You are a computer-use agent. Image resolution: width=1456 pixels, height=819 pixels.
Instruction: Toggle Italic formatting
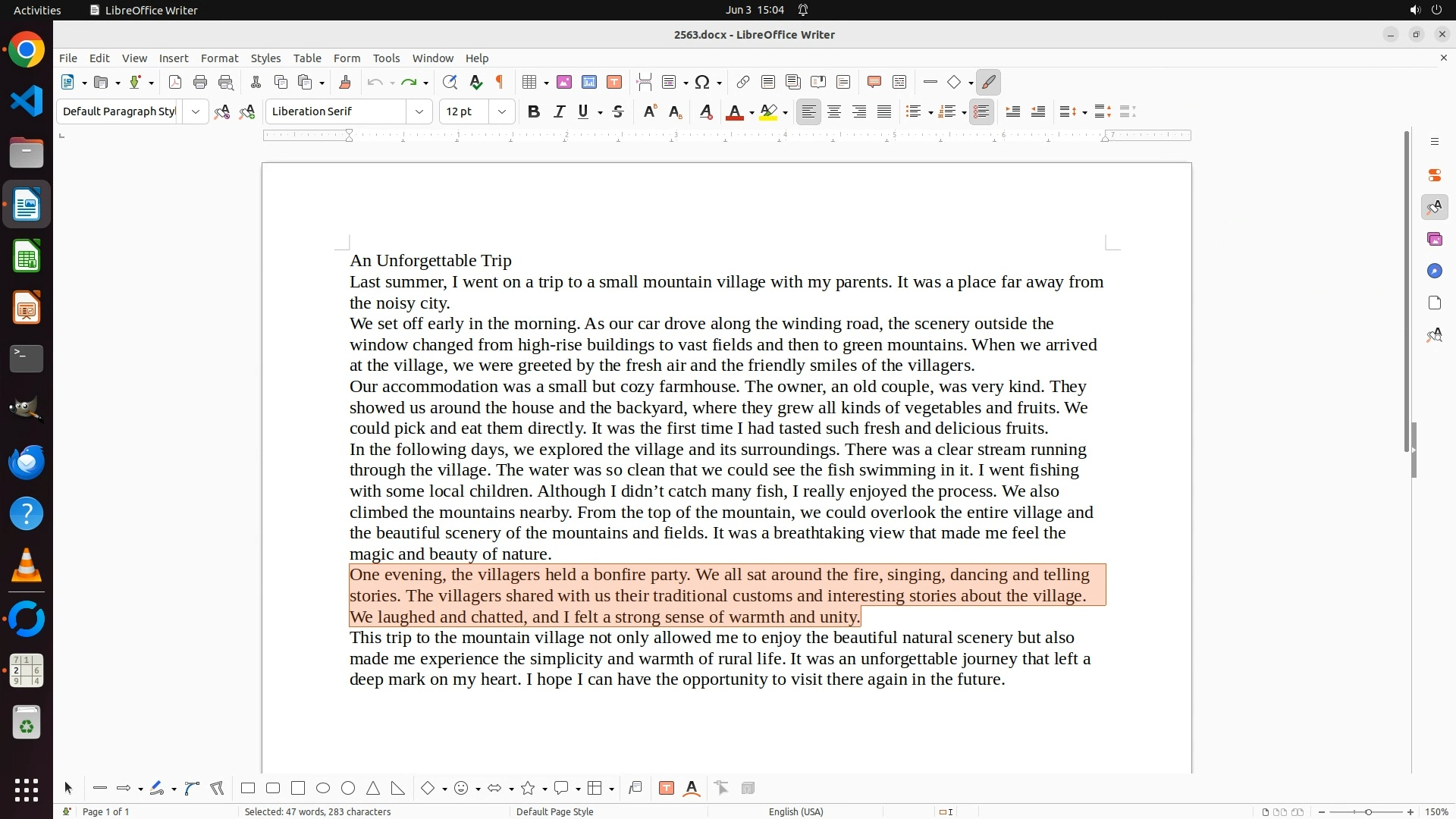tap(559, 111)
